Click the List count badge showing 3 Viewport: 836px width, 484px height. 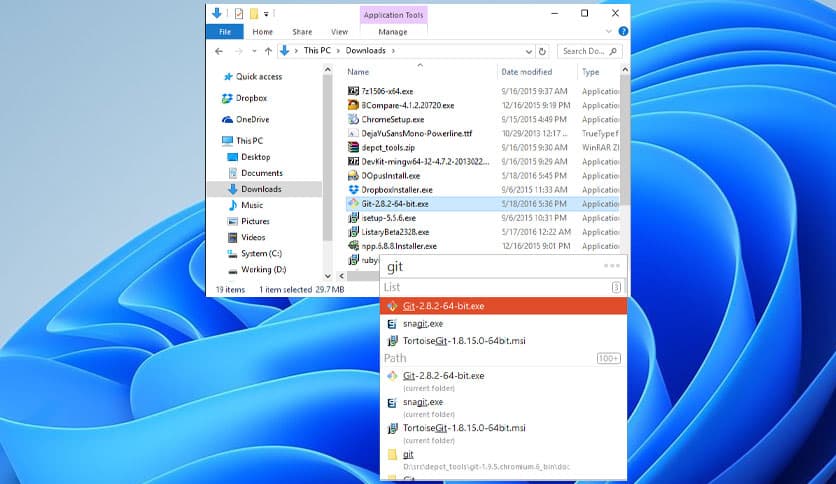pos(616,287)
